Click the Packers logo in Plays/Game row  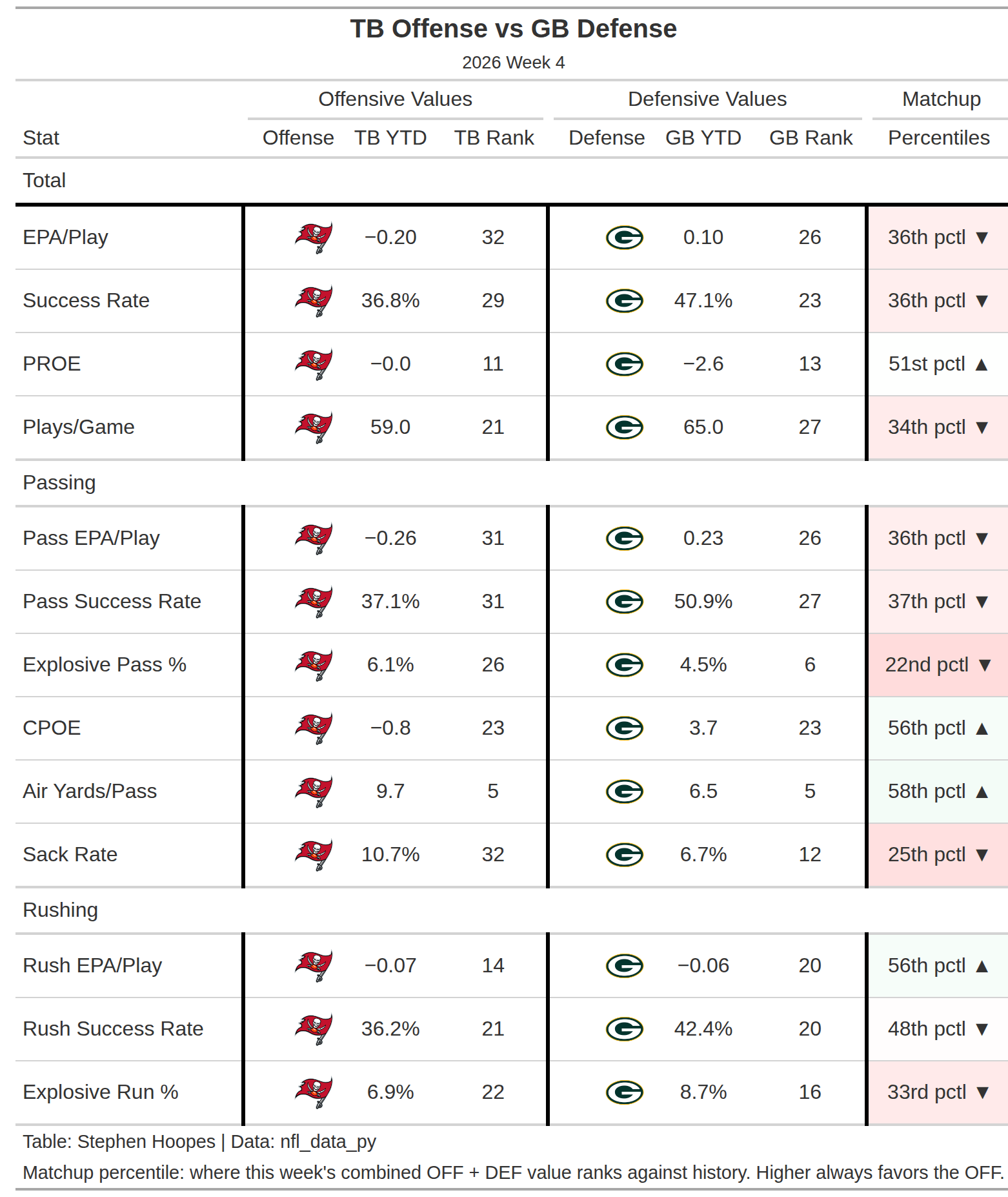click(x=625, y=427)
